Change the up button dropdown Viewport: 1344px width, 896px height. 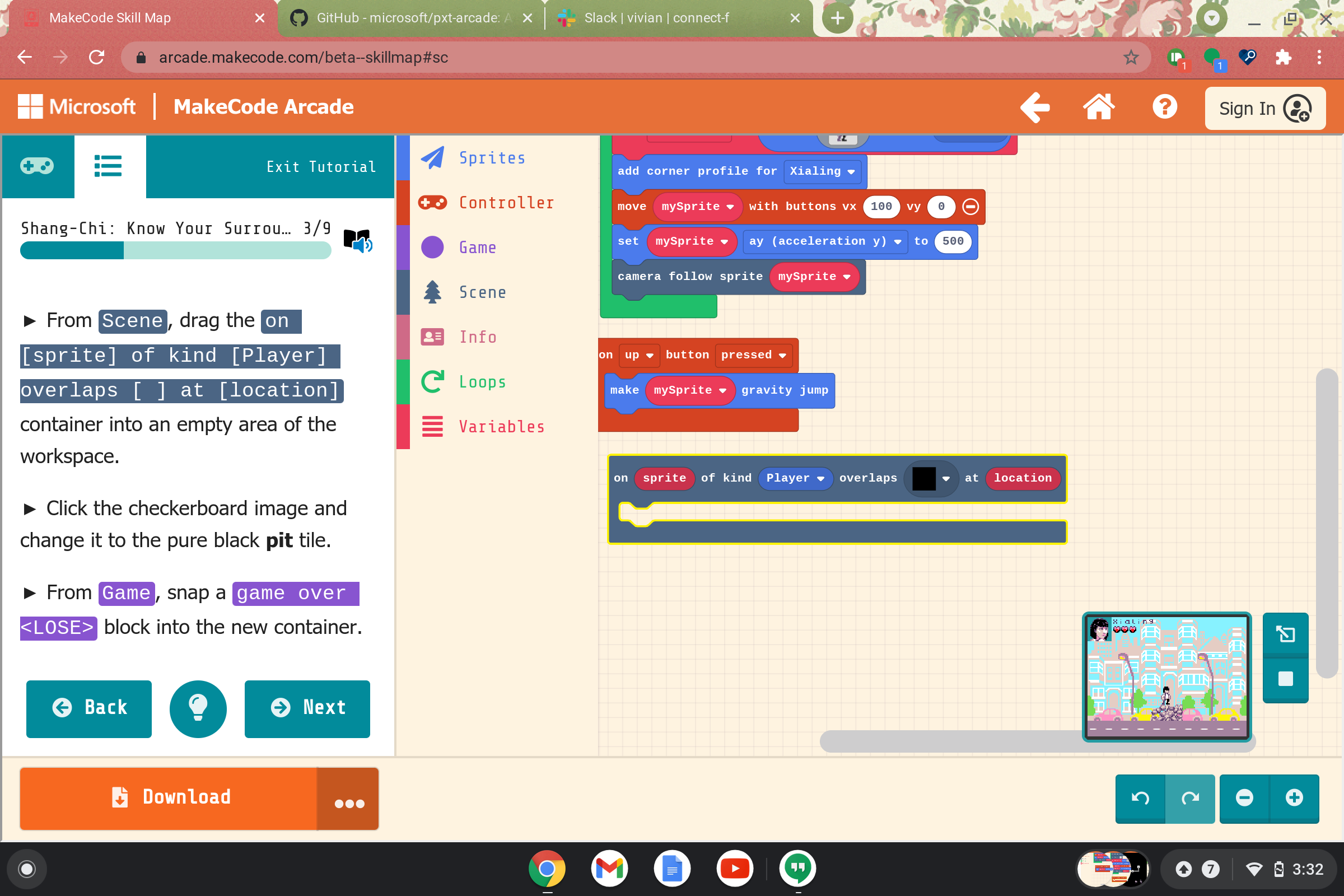(639, 355)
